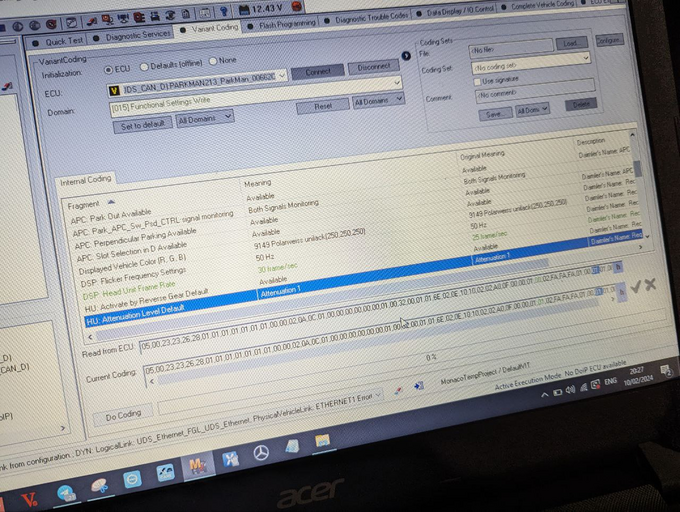Click the upper 'h' hex format button
This screenshot has width=680, height=512.
[x=618, y=267]
